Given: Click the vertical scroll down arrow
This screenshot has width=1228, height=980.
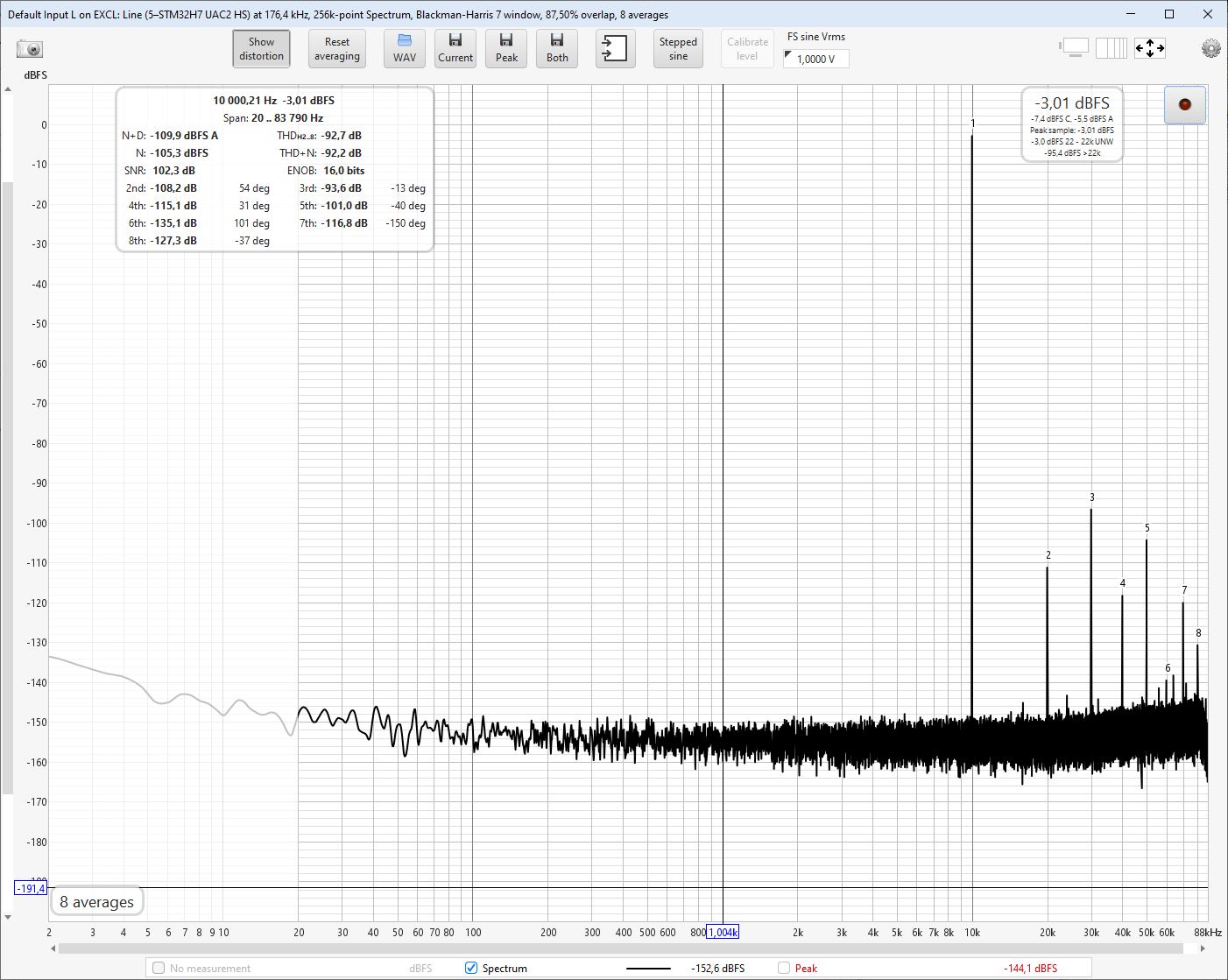Looking at the screenshot, I should pyautogui.click(x=8, y=918).
